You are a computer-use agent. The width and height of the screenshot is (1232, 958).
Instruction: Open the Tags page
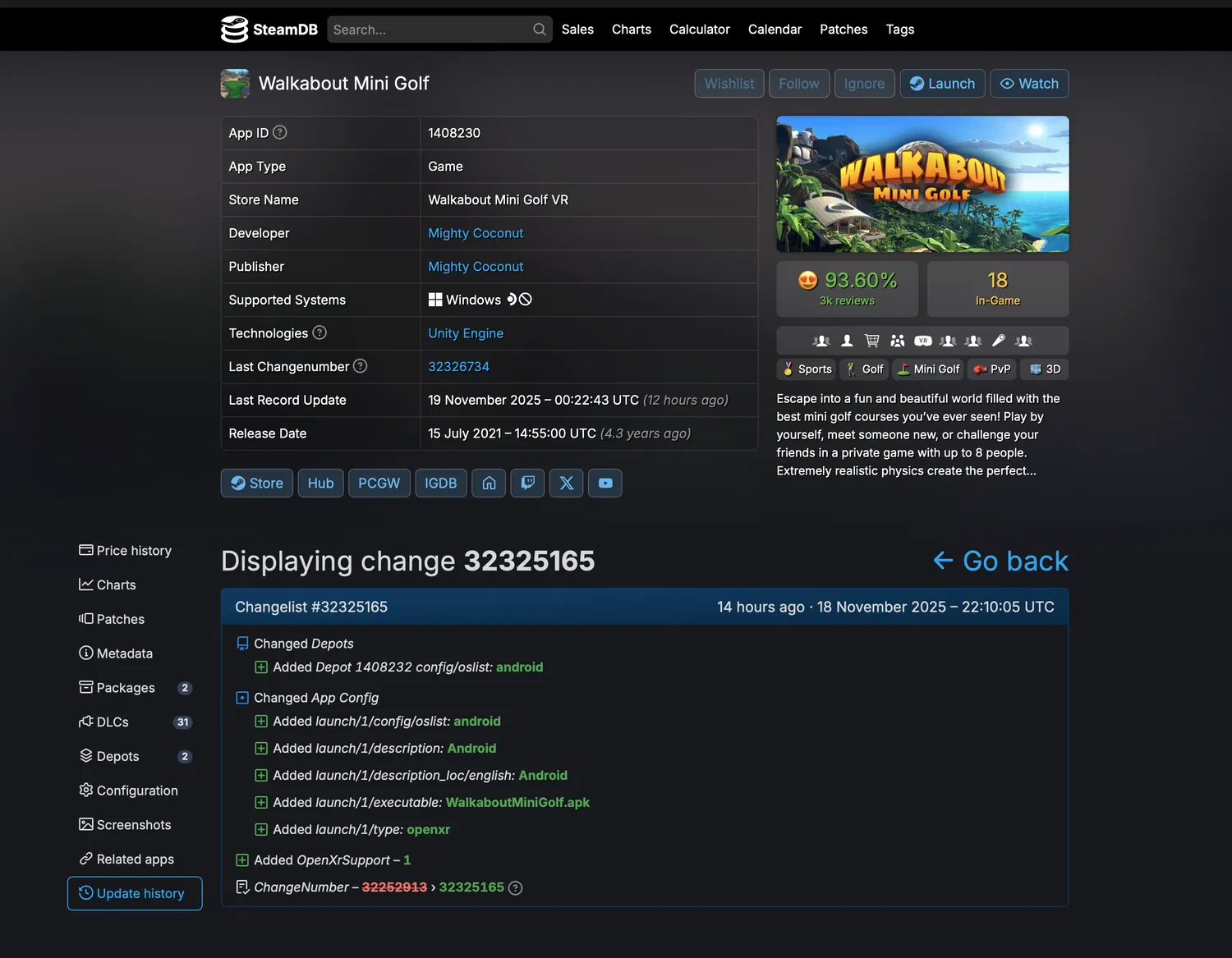900,30
